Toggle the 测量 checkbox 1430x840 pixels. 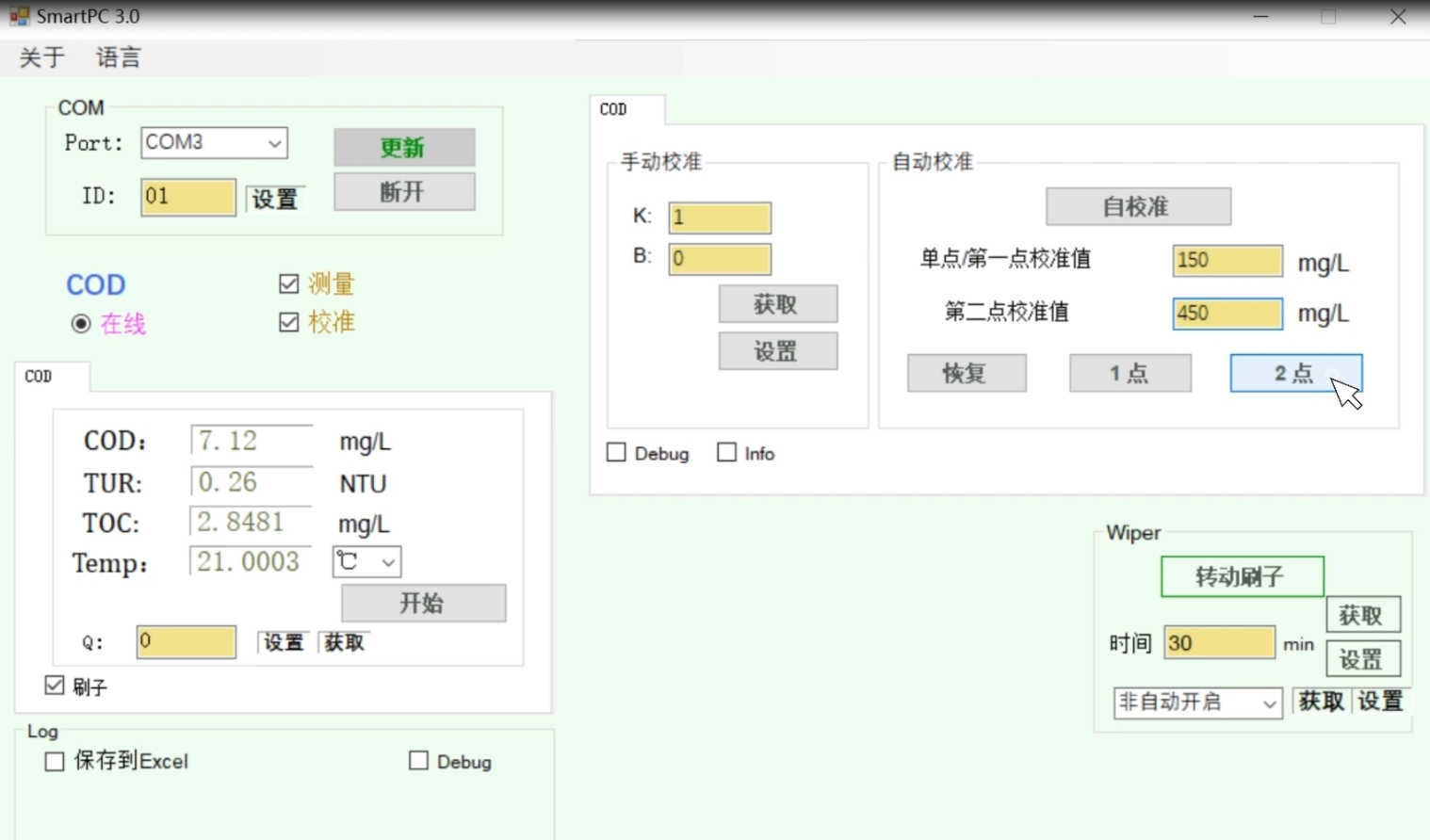[289, 283]
